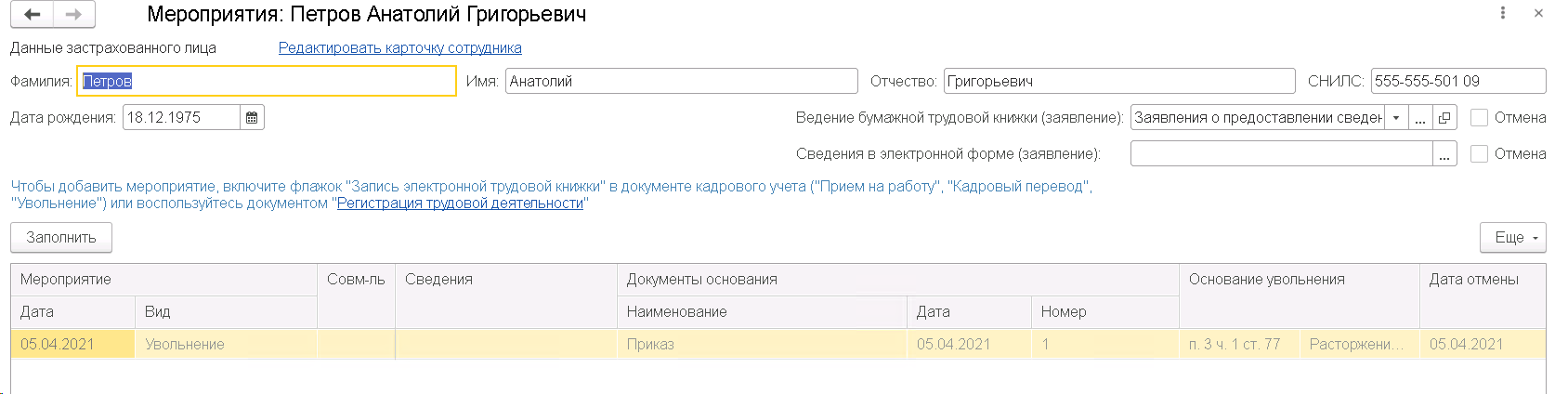The width and height of the screenshot is (1568, 394).
Task: Open Регистрация трудовой деятельности link
Action: 460,204
